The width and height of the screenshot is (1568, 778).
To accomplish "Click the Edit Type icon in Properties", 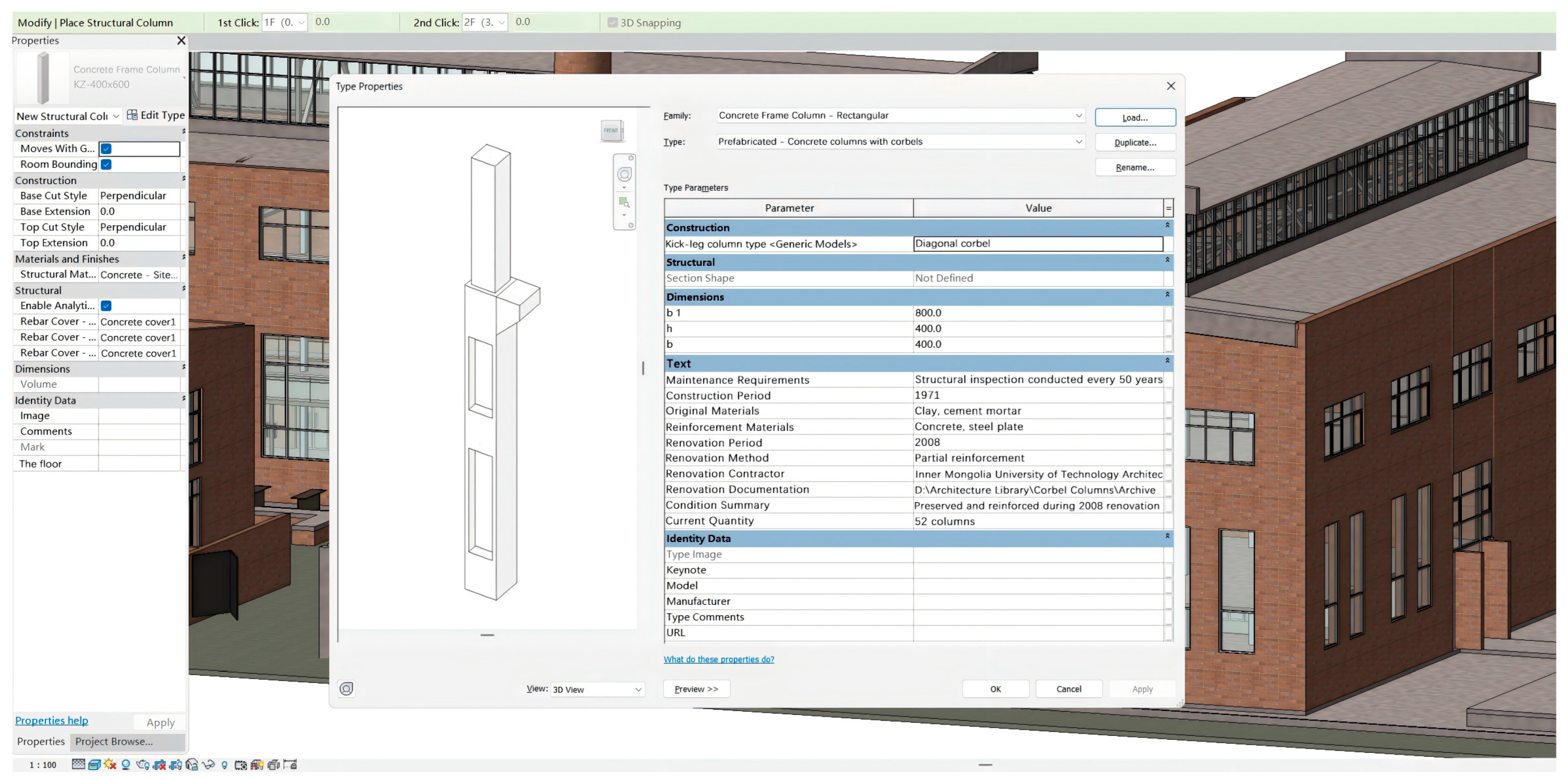I will (x=132, y=115).
